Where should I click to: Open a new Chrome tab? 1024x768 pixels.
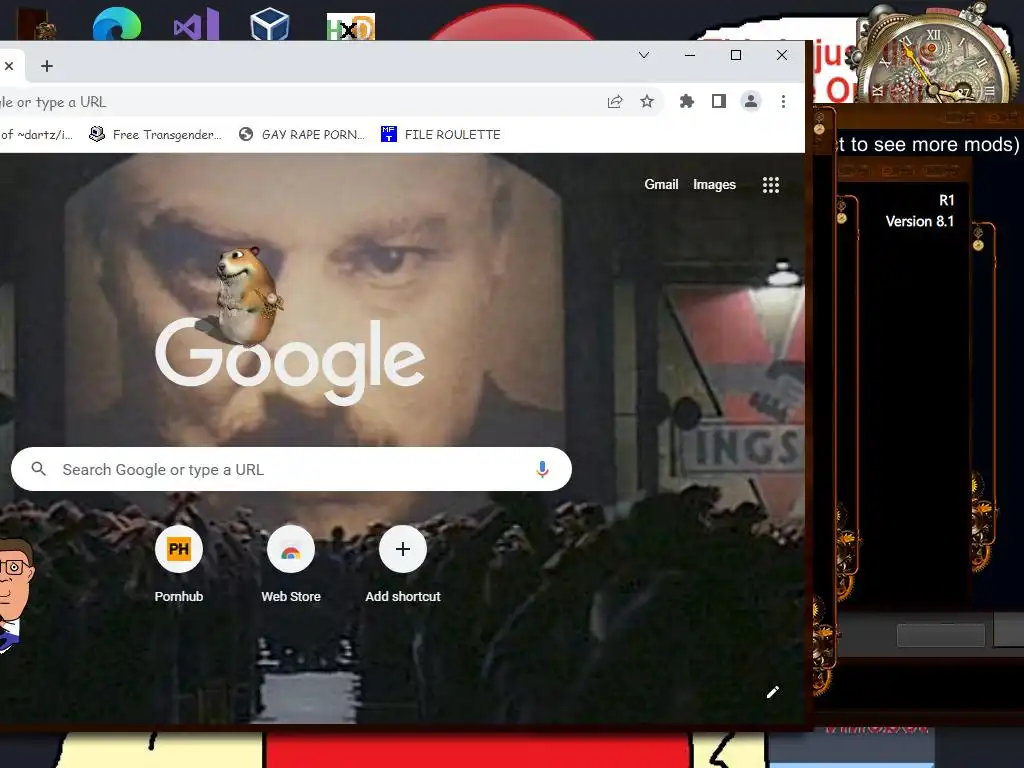point(47,66)
